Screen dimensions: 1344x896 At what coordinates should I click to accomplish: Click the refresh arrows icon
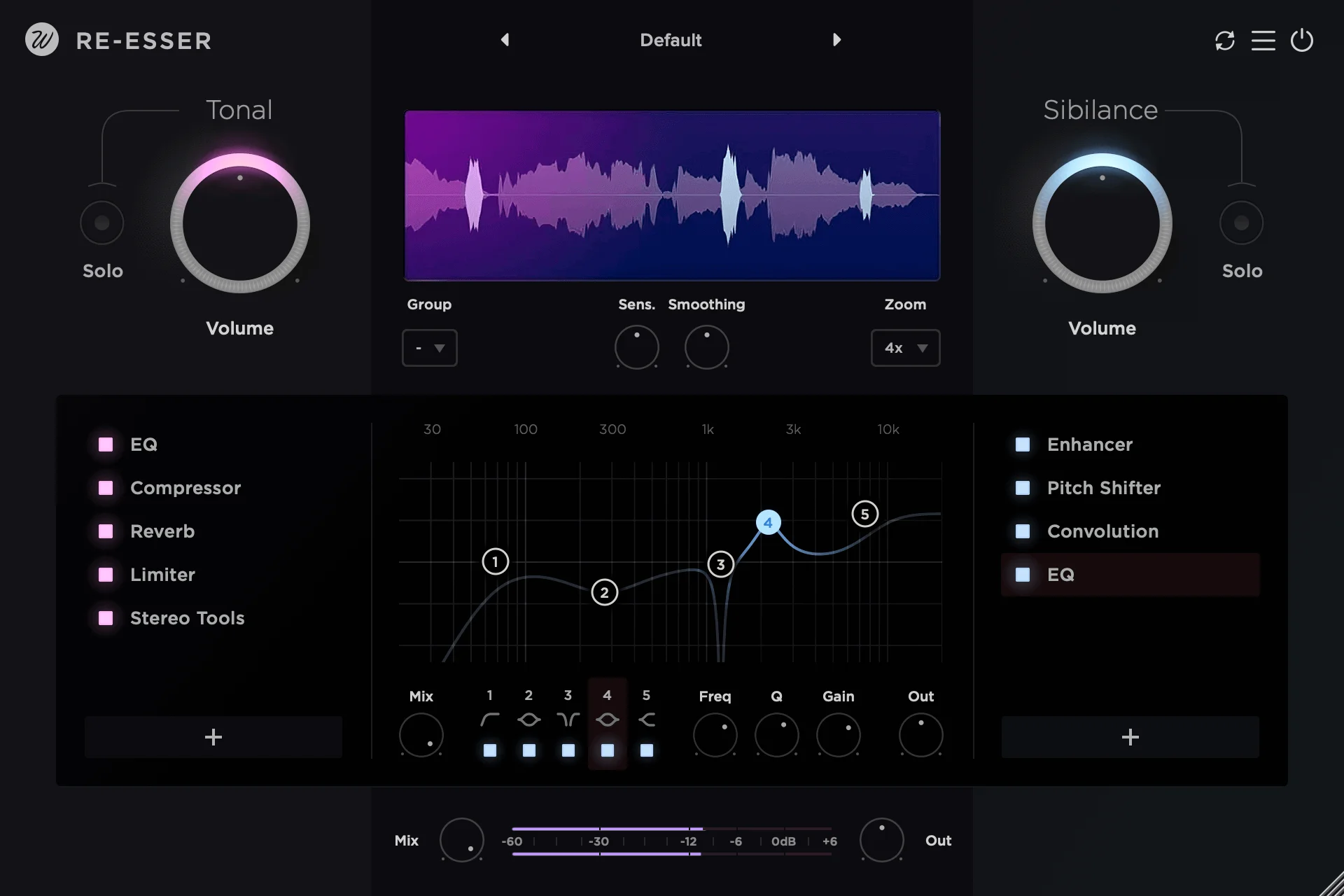[1224, 40]
